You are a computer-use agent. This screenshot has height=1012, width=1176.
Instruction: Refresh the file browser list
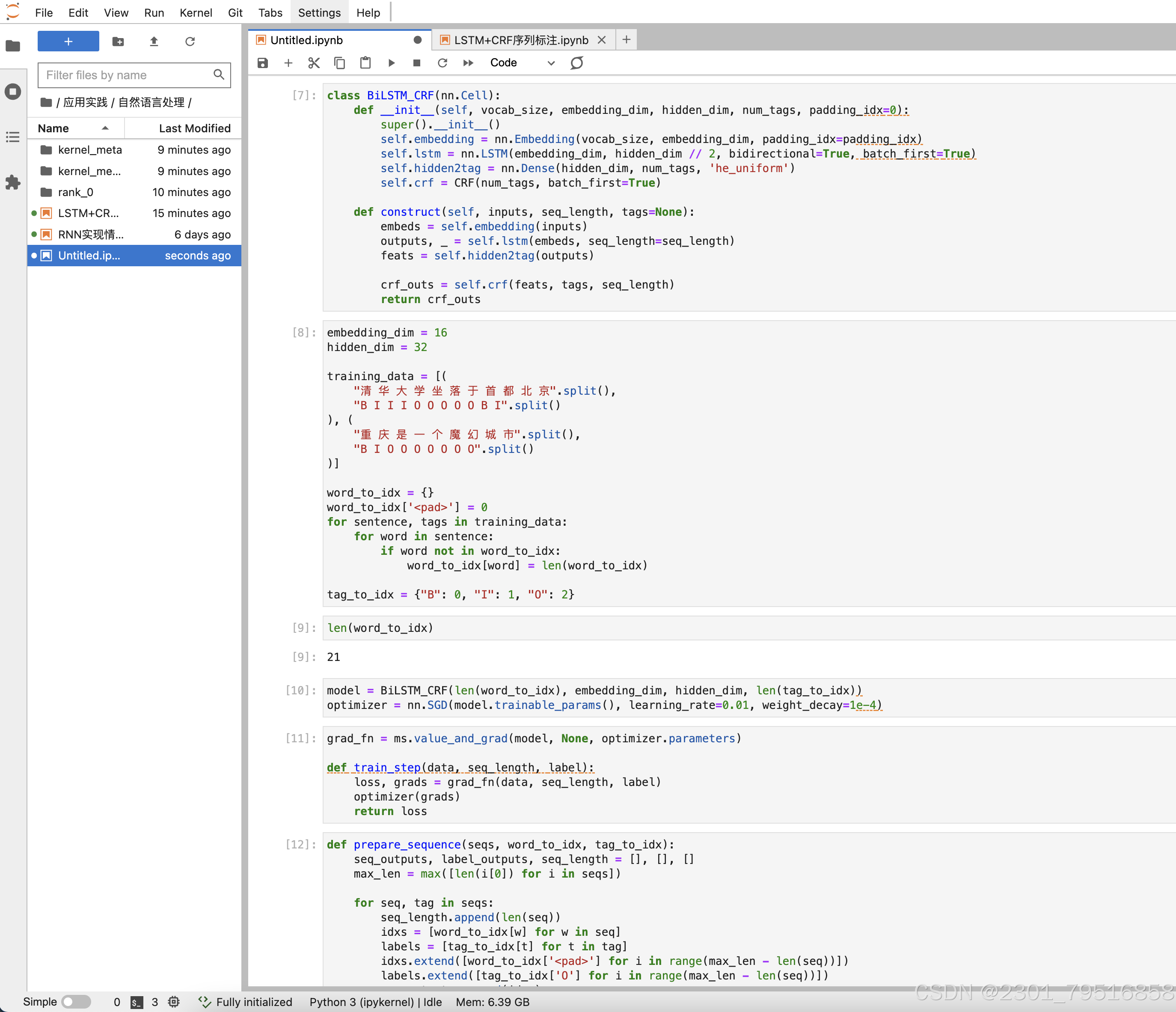pos(190,42)
